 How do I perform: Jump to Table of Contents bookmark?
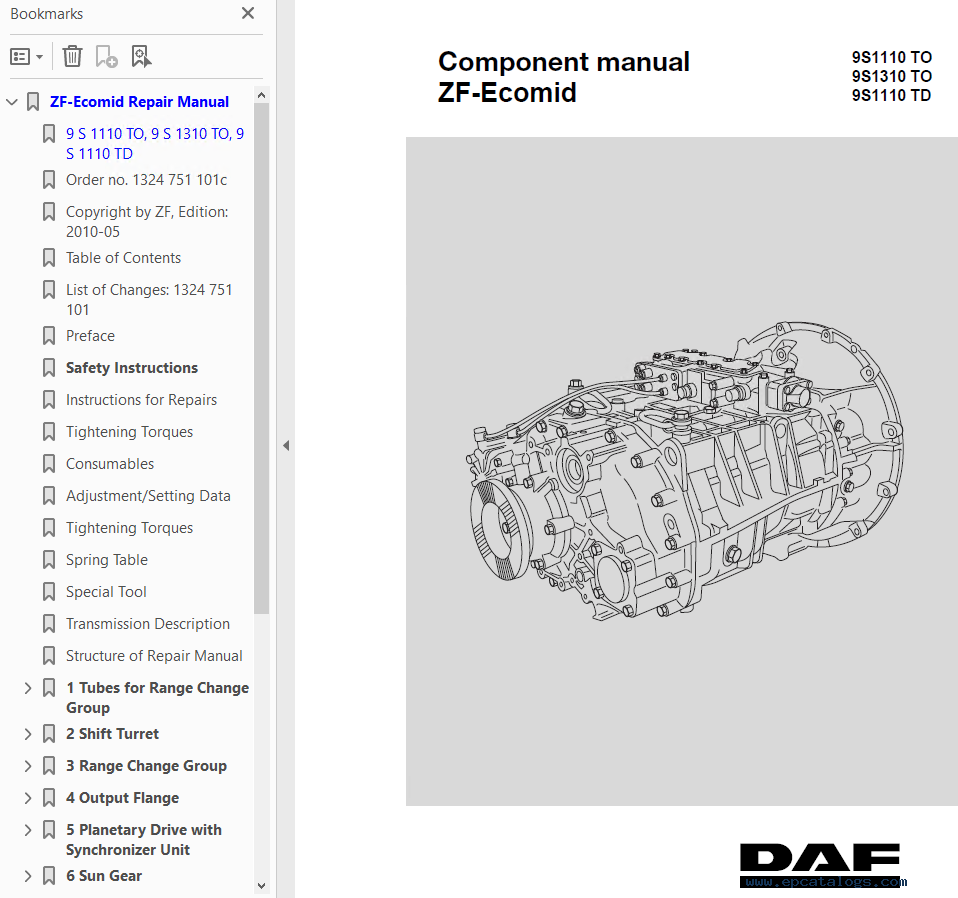coord(123,258)
